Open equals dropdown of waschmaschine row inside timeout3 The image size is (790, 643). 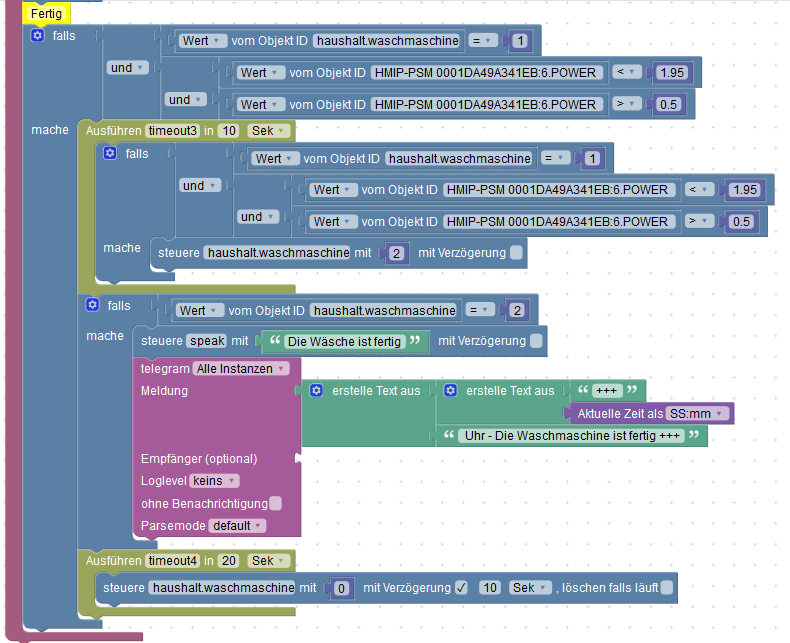click(555, 158)
